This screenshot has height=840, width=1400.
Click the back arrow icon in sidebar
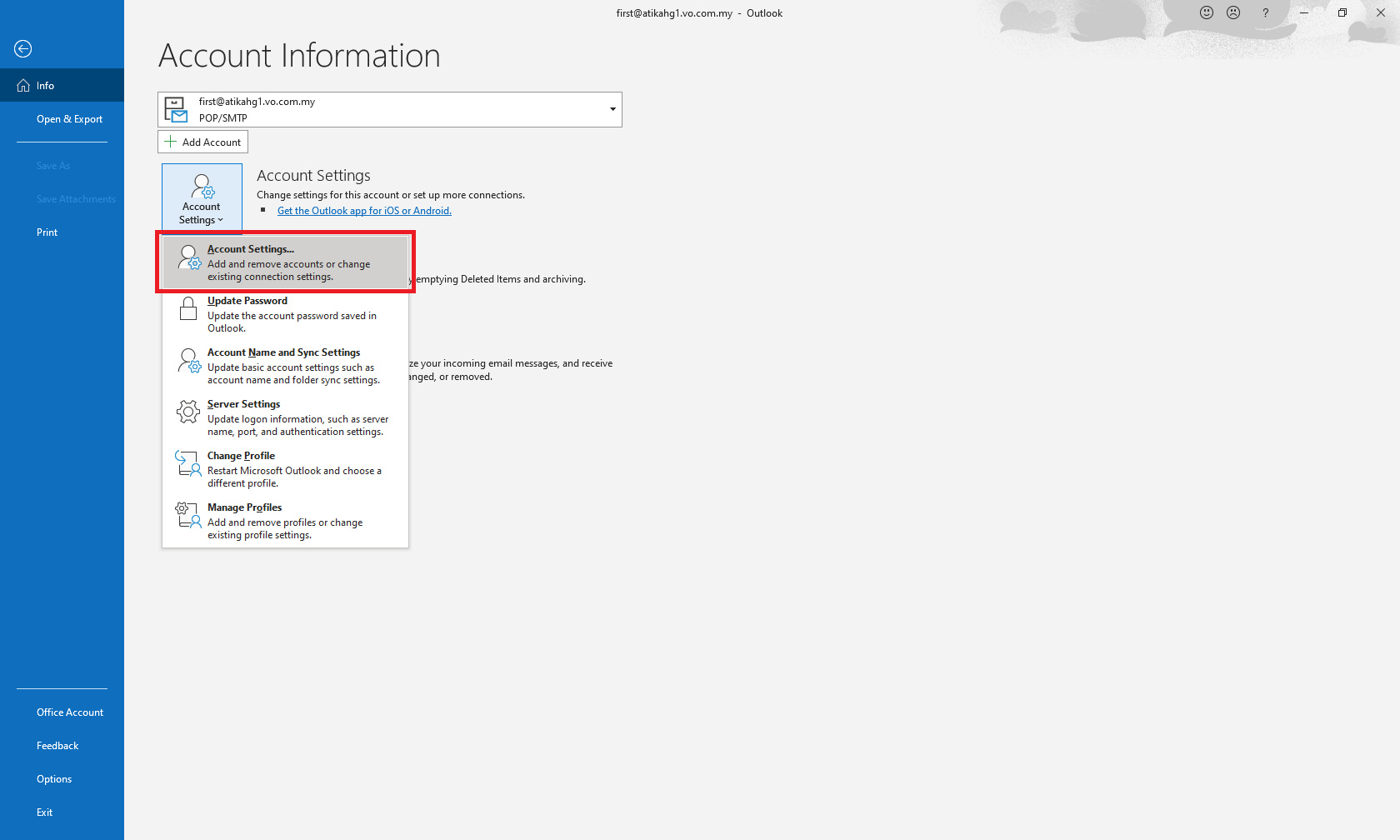[23, 49]
